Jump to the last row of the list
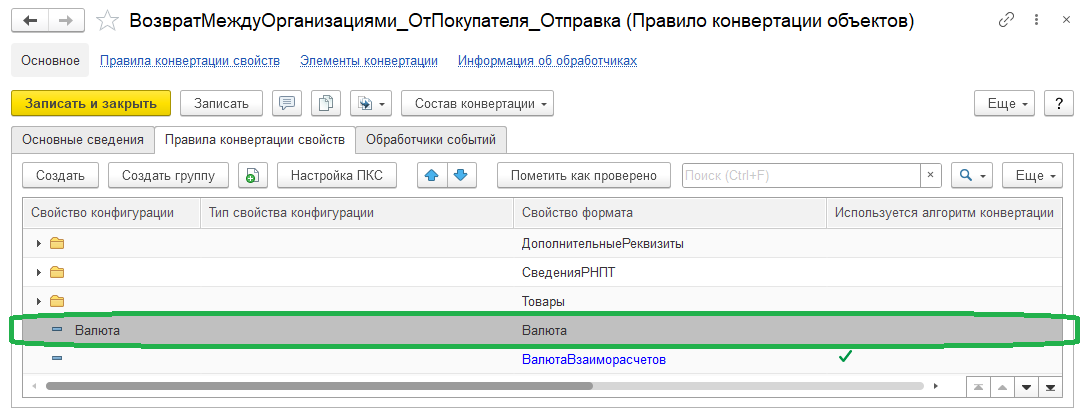The width and height of the screenshot is (1083, 418). tap(1051, 387)
